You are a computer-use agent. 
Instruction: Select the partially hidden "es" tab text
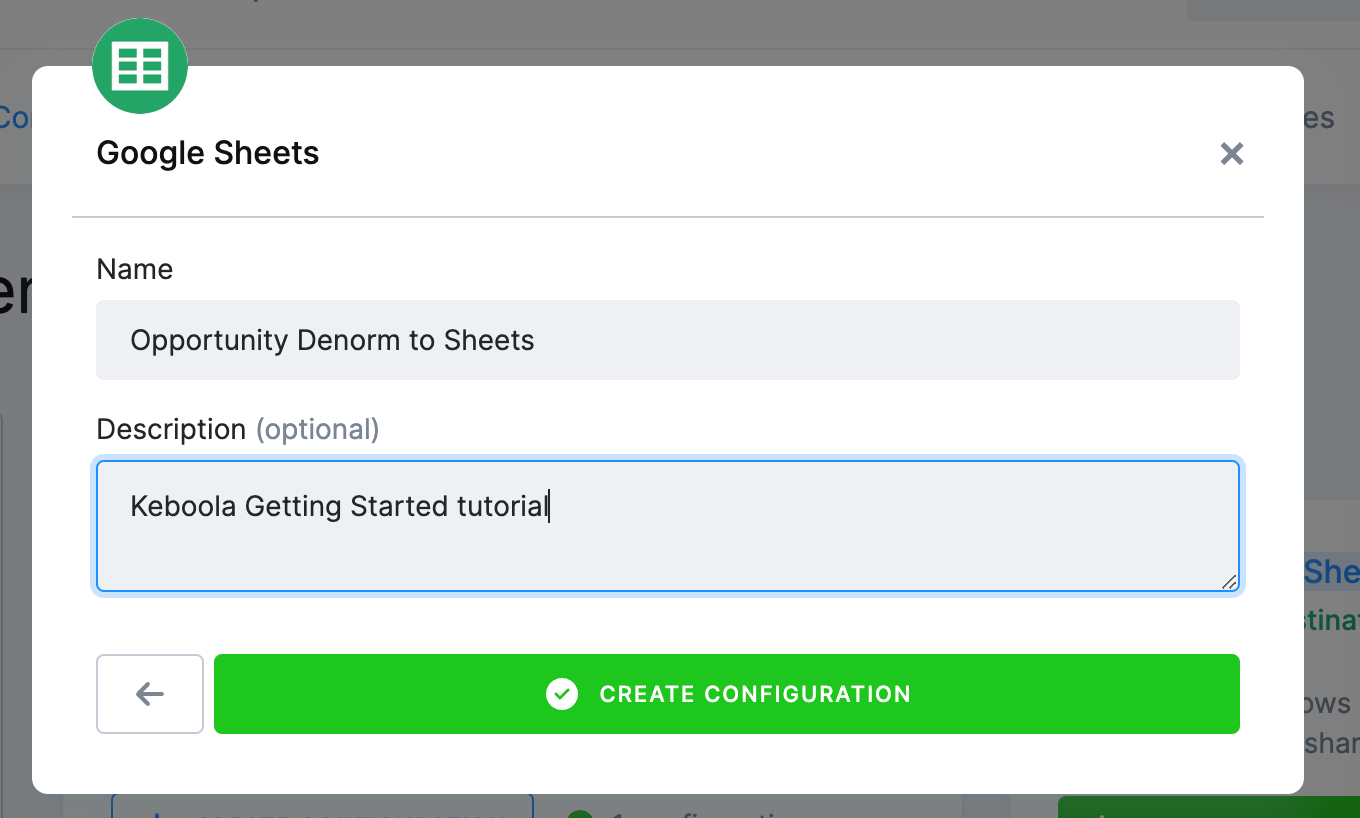(x=1319, y=118)
